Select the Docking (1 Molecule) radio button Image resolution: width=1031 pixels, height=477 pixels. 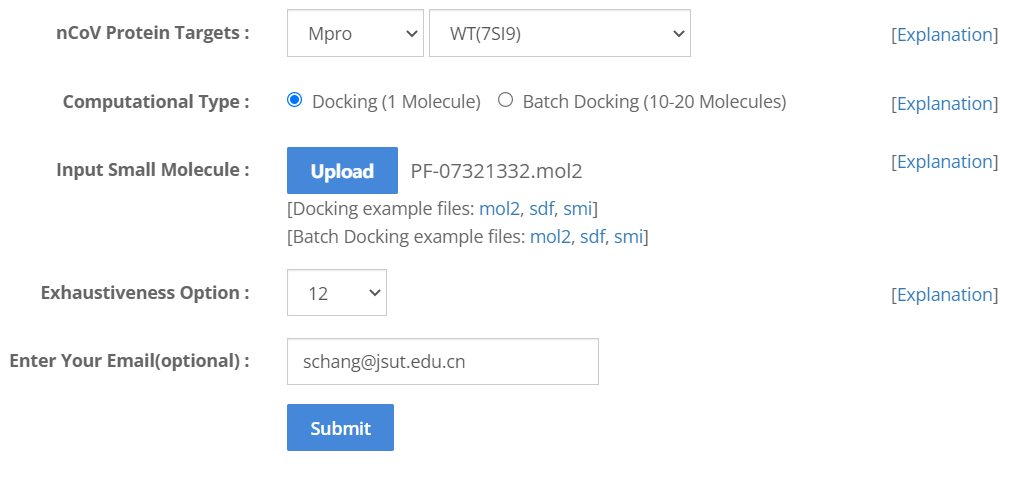(295, 100)
